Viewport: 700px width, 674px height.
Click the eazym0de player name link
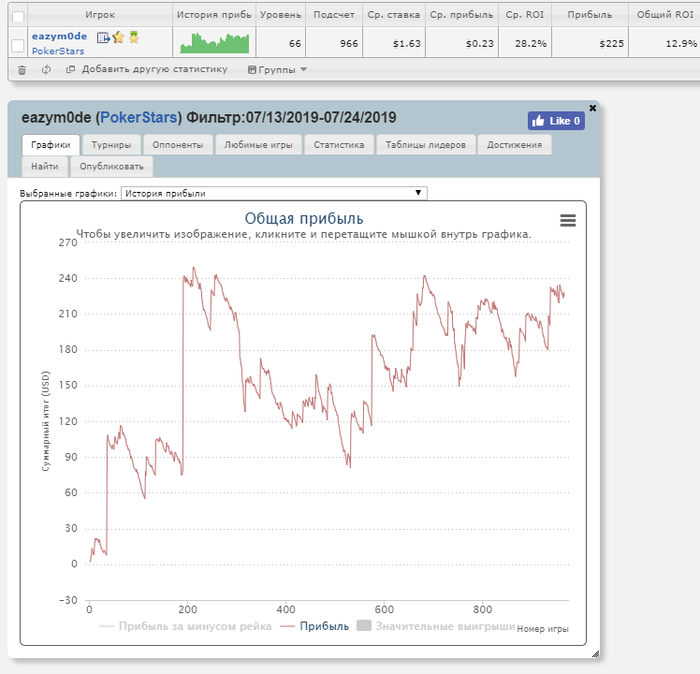coord(59,36)
